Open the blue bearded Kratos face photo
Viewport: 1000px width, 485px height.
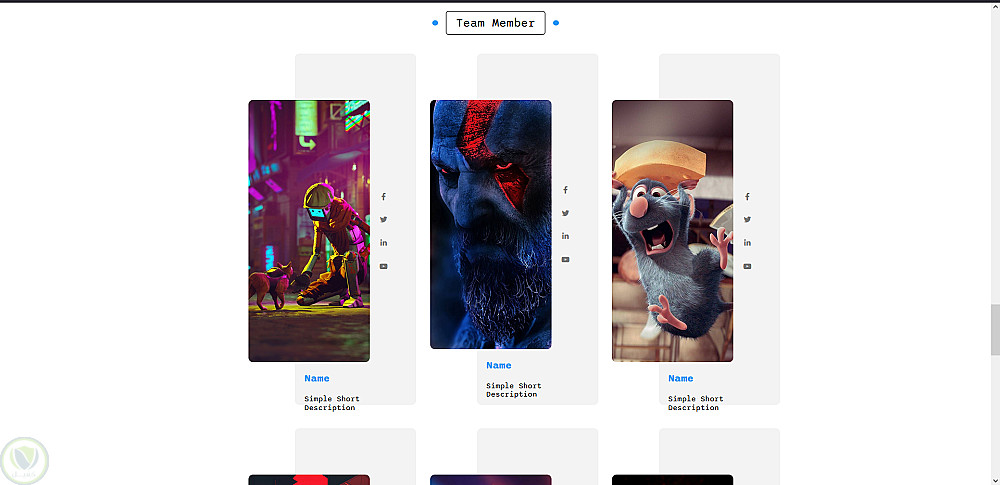(x=491, y=225)
